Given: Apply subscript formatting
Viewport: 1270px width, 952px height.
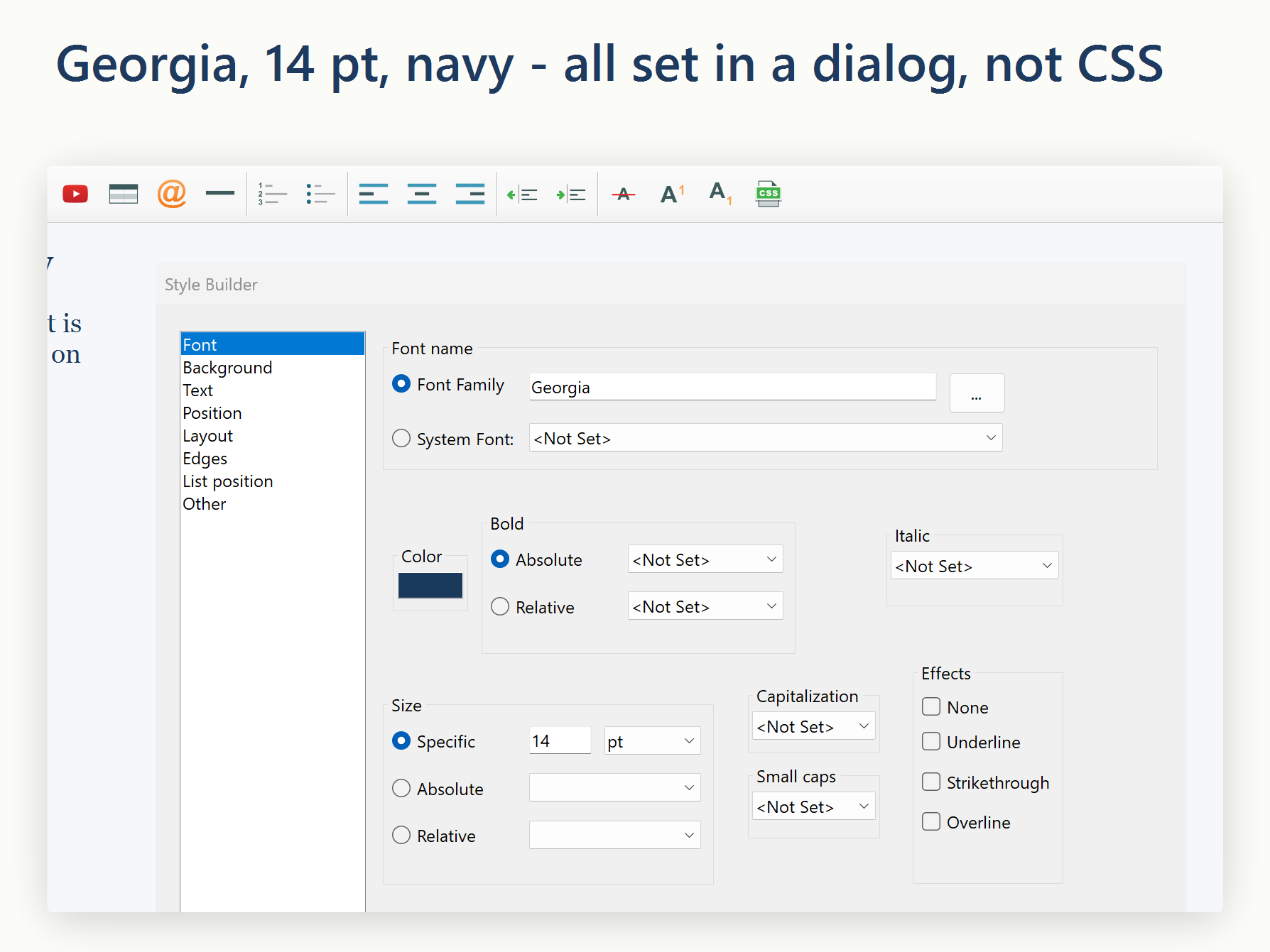Looking at the screenshot, I should point(720,193).
